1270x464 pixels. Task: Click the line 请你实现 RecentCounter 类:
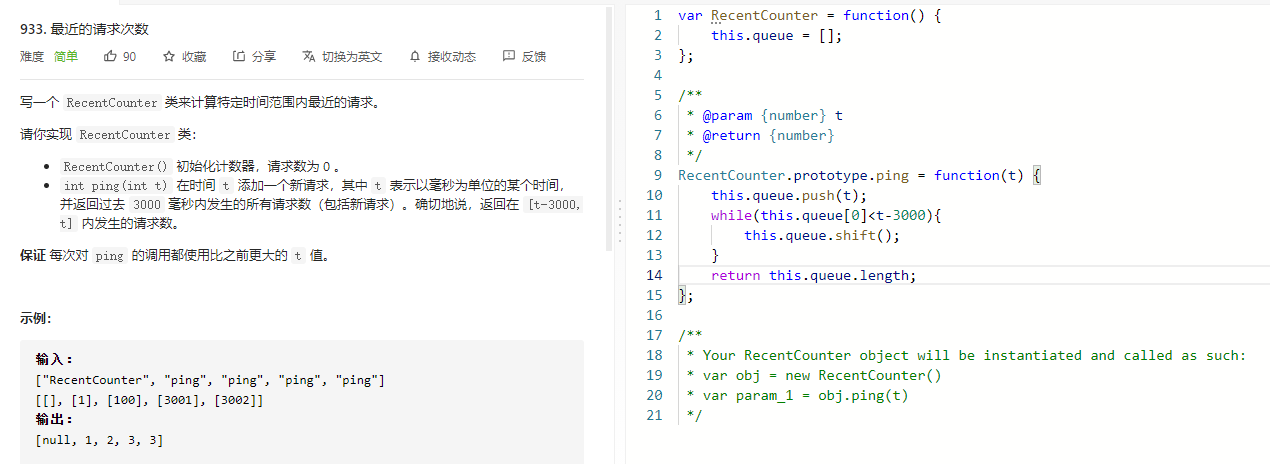[108, 134]
